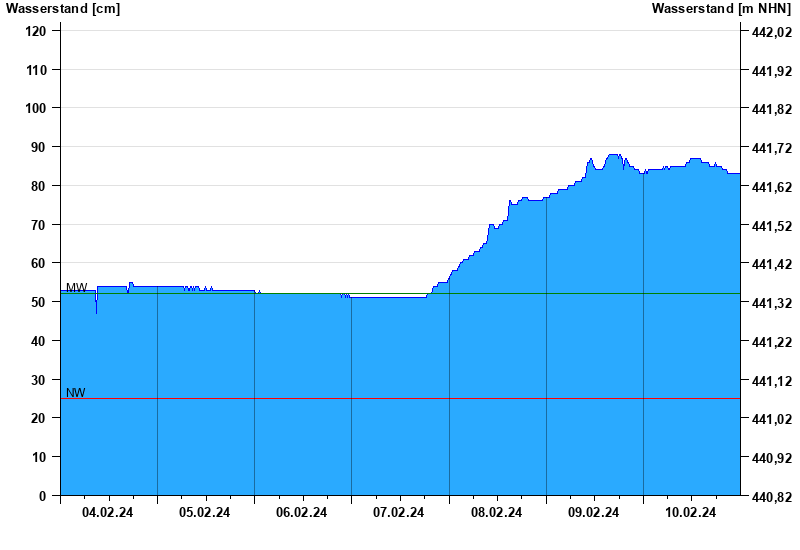Click the 30 value on left axis
This screenshot has width=800, height=550.
point(39,380)
